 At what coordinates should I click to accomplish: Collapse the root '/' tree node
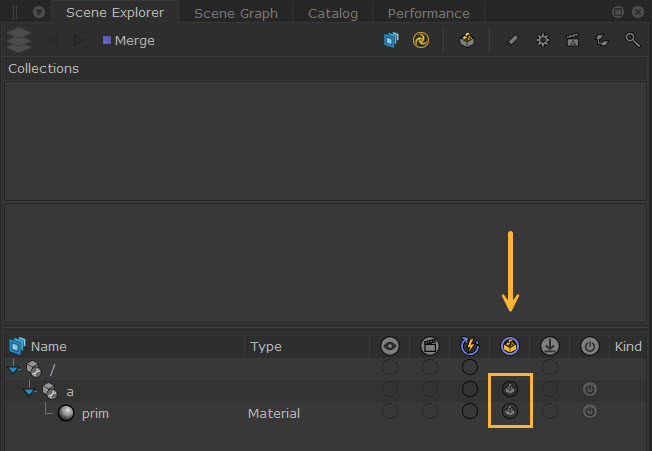click(13, 369)
